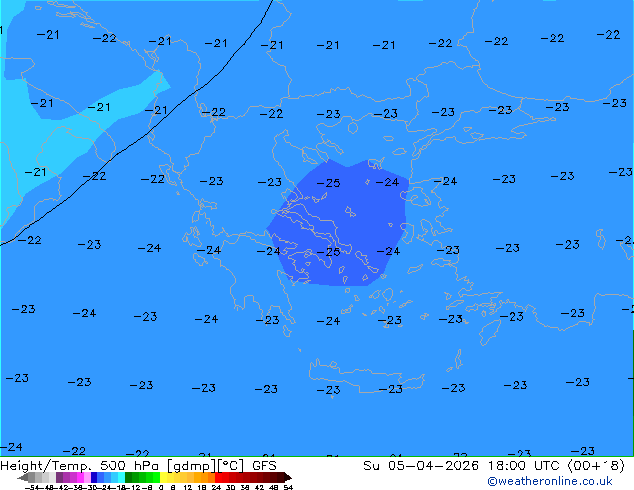Pick the darkest green legend swatch

(x=129, y=477)
